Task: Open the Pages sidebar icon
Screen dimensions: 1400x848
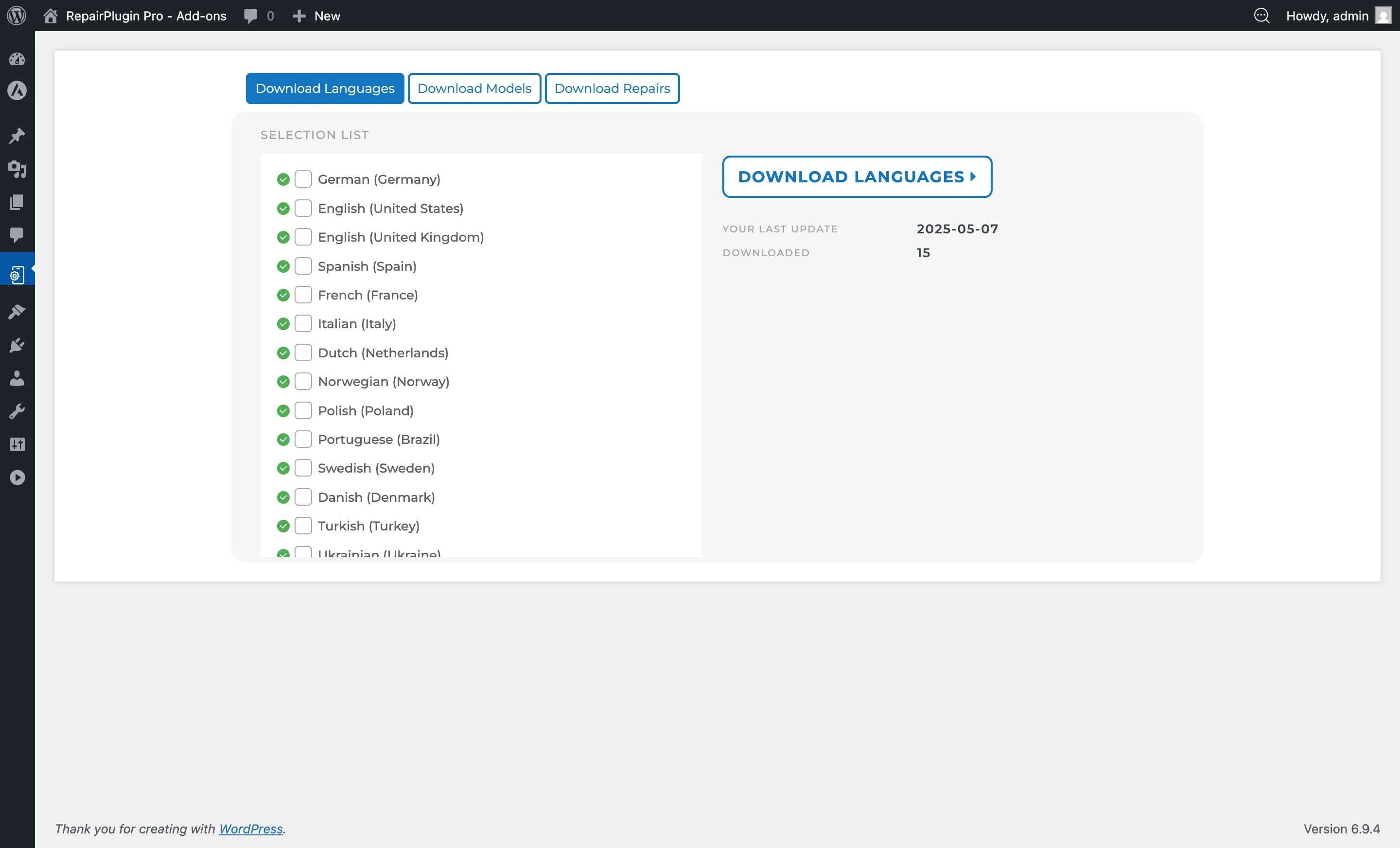Action: [x=17, y=202]
